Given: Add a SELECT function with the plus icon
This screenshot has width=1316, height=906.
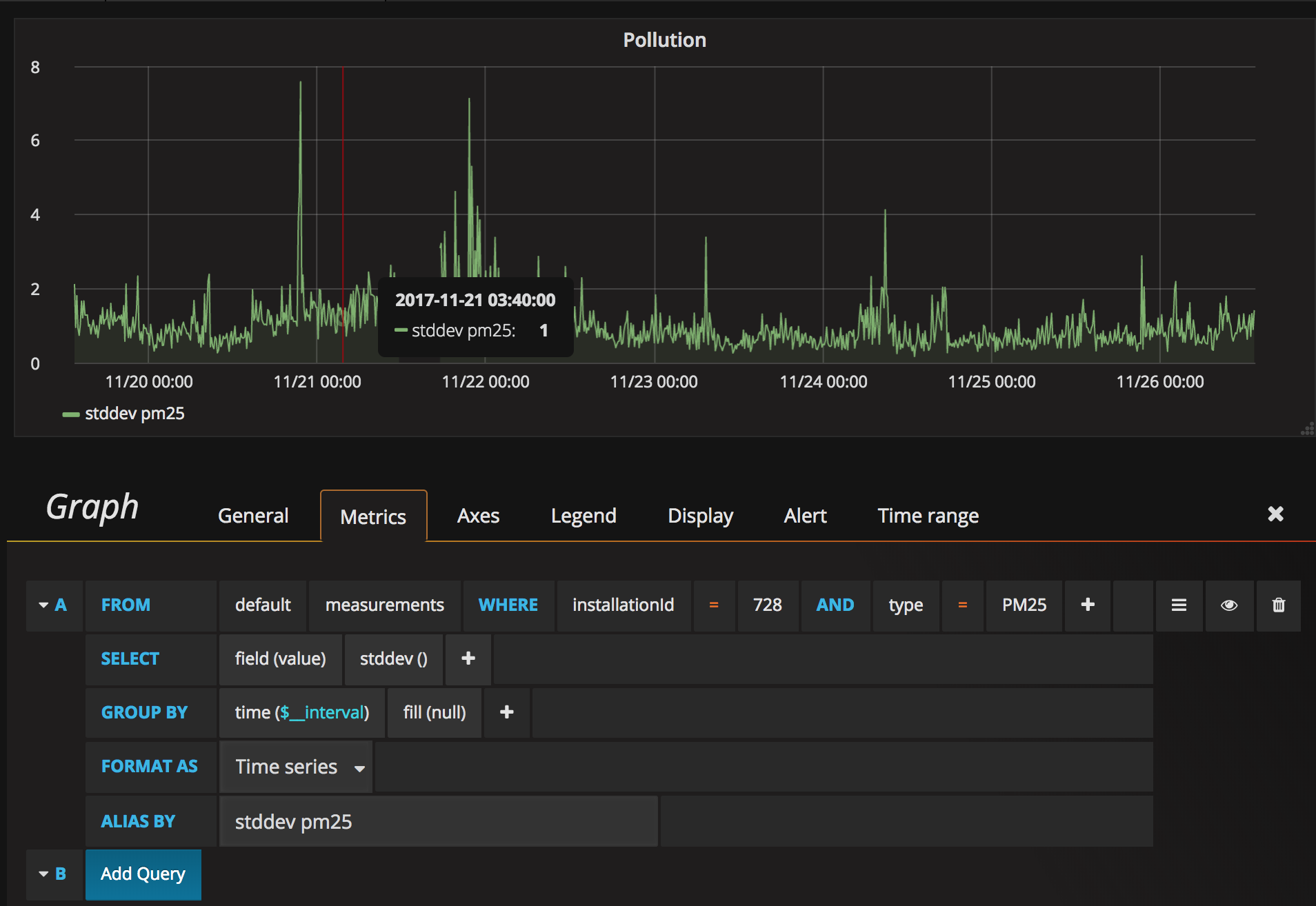Looking at the screenshot, I should [x=468, y=659].
